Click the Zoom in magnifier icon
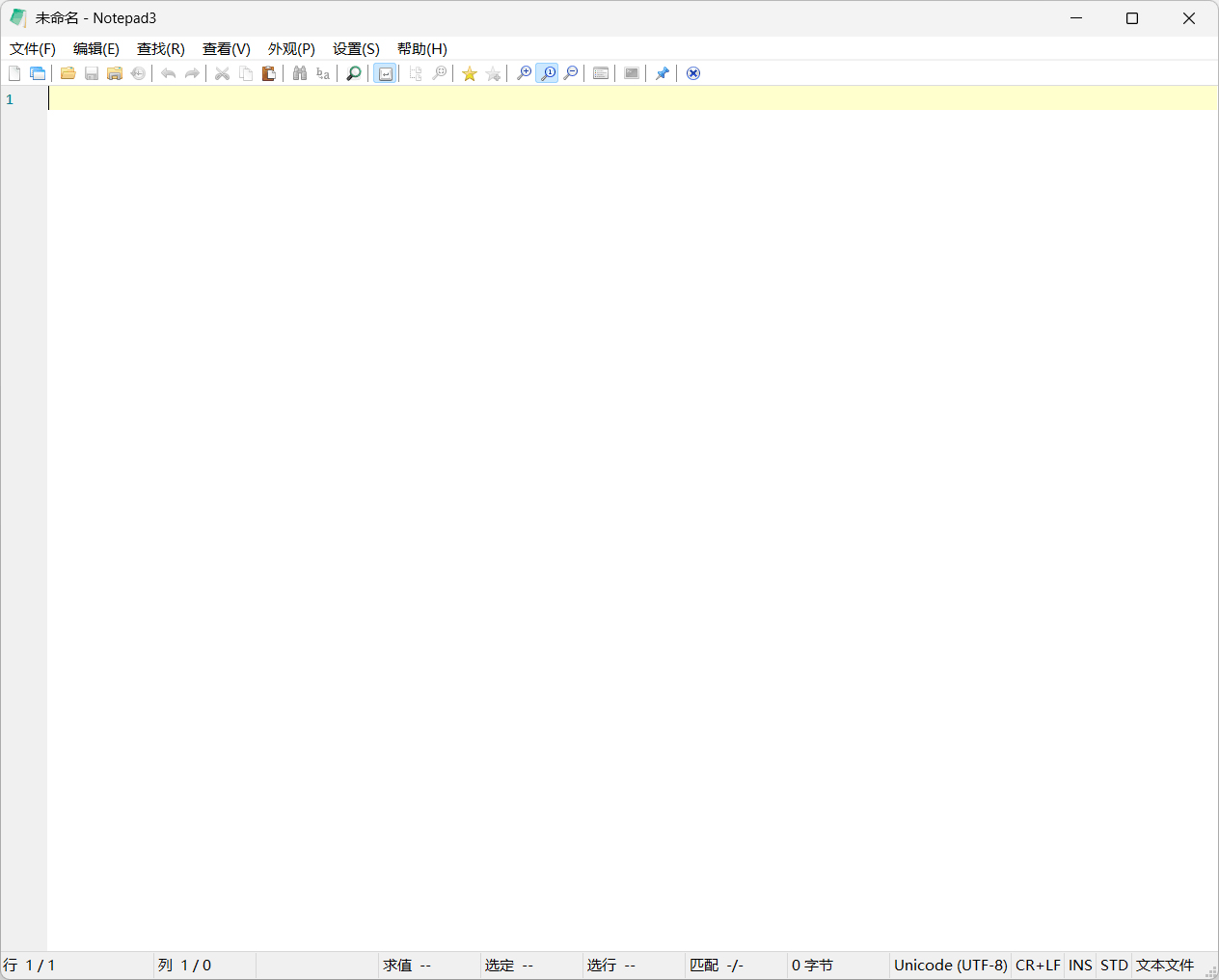Image resolution: width=1219 pixels, height=980 pixels. pyautogui.click(x=524, y=73)
